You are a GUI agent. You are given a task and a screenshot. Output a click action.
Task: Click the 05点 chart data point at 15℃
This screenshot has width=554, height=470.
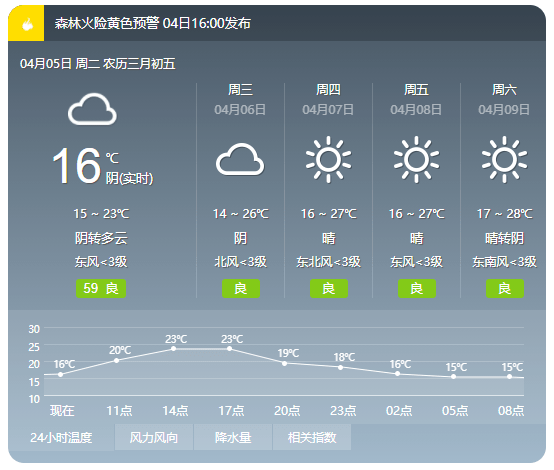[x=453, y=377]
